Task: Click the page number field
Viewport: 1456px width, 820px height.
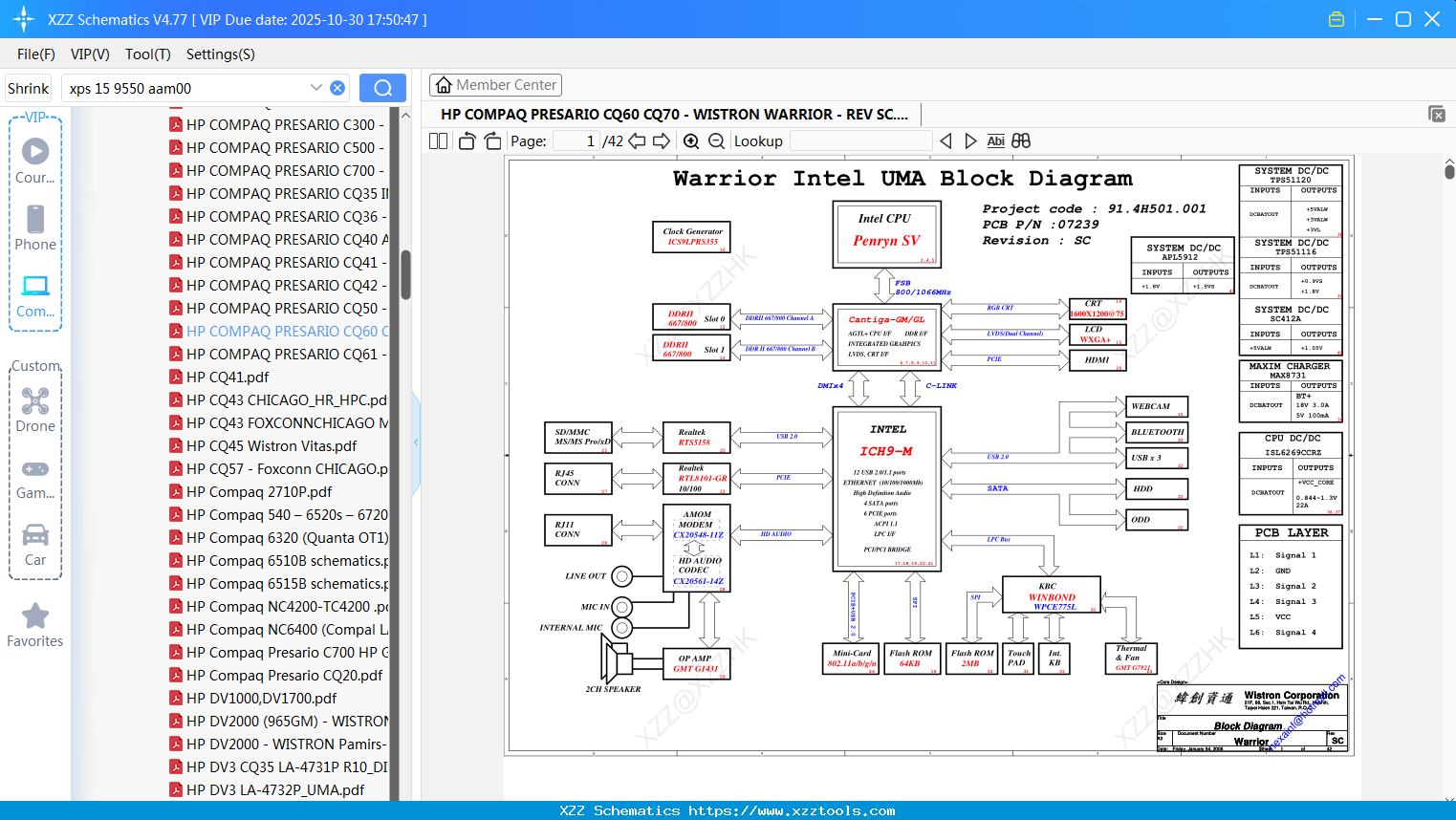Action: click(576, 140)
